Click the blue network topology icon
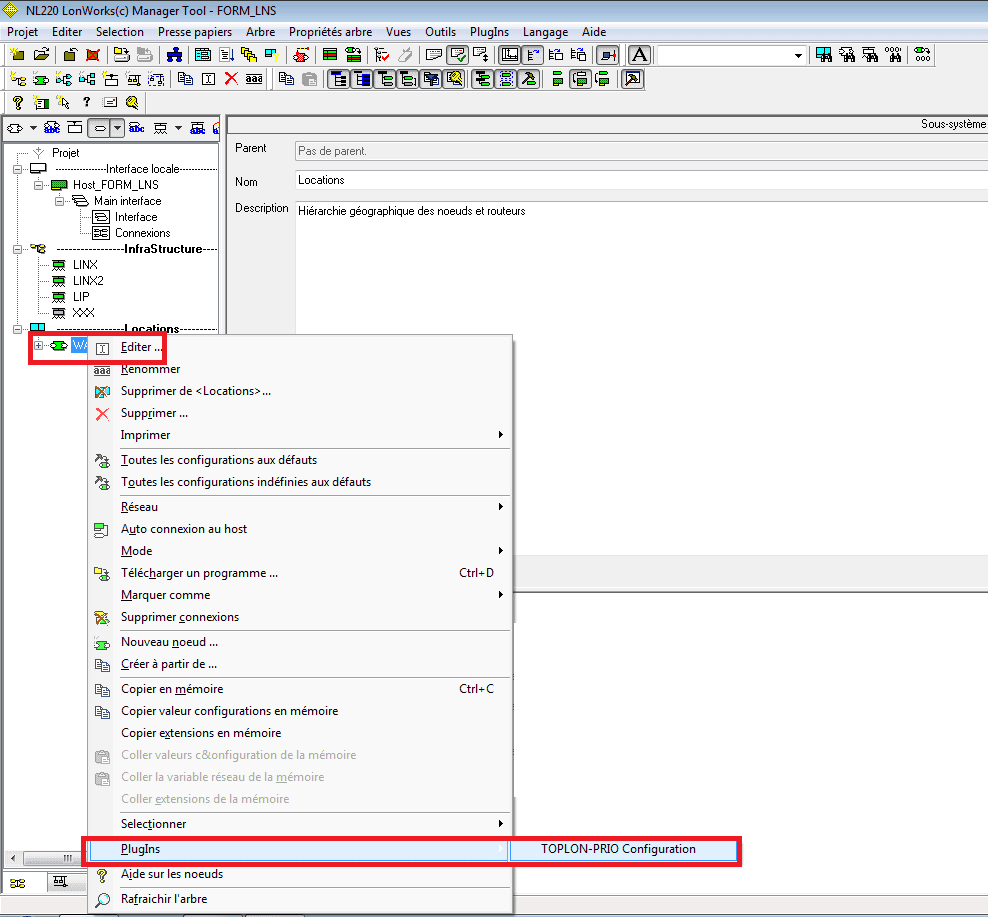988x917 pixels. (174, 55)
